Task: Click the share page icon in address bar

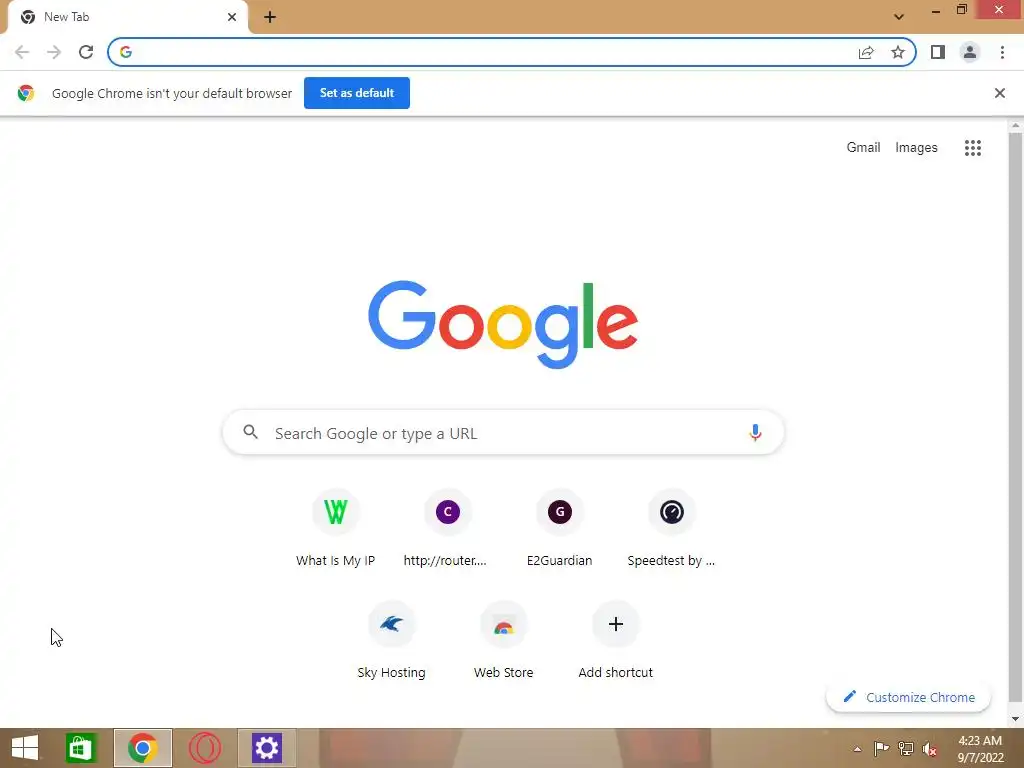Action: (x=866, y=52)
